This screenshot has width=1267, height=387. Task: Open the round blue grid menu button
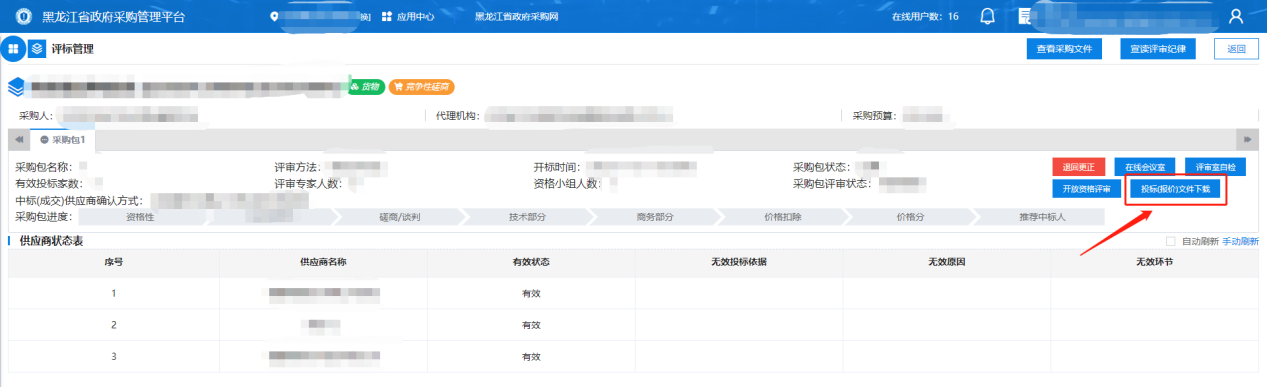[x=14, y=49]
